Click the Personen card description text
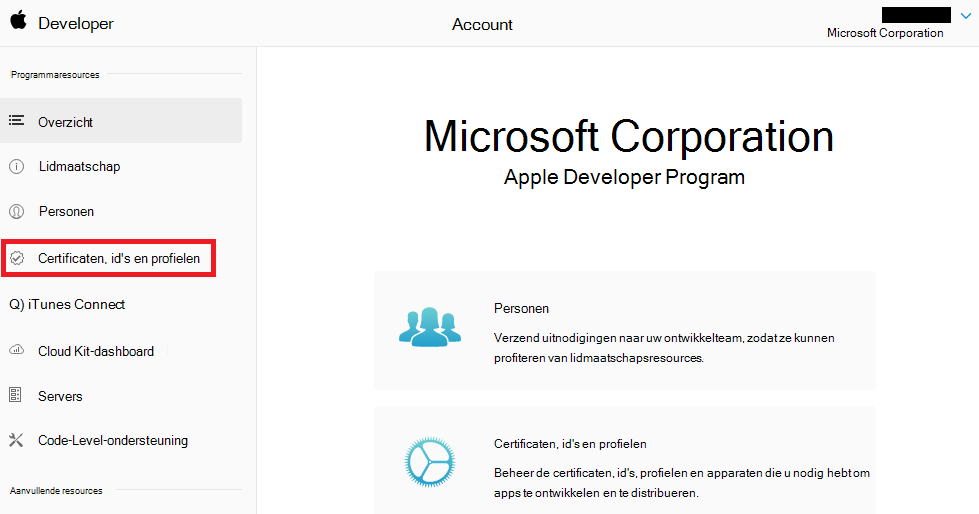979x514 pixels. [664, 348]
